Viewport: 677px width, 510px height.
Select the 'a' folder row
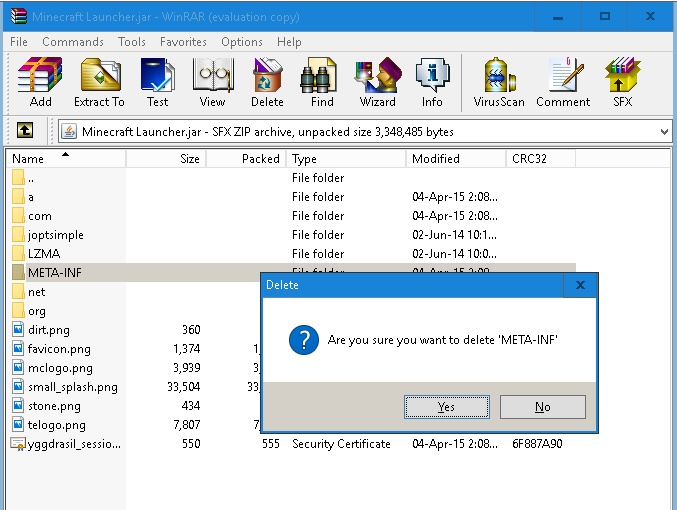point(291,196)
